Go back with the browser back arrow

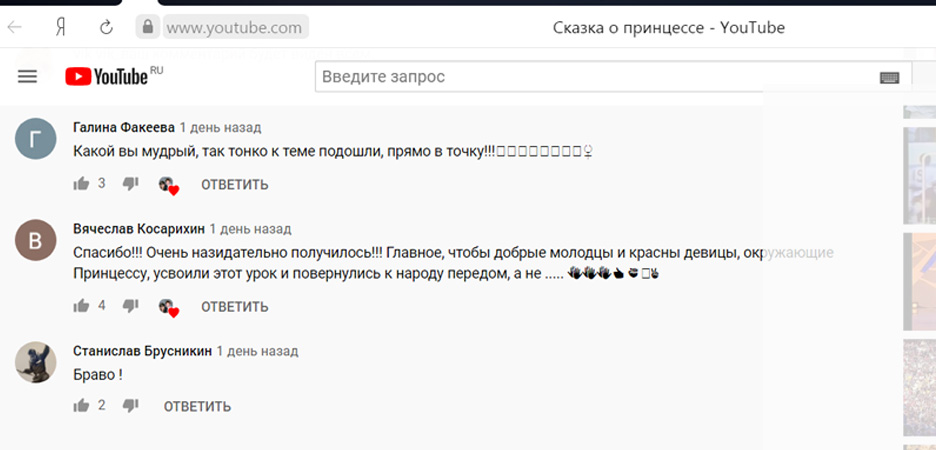pos(14,27)
